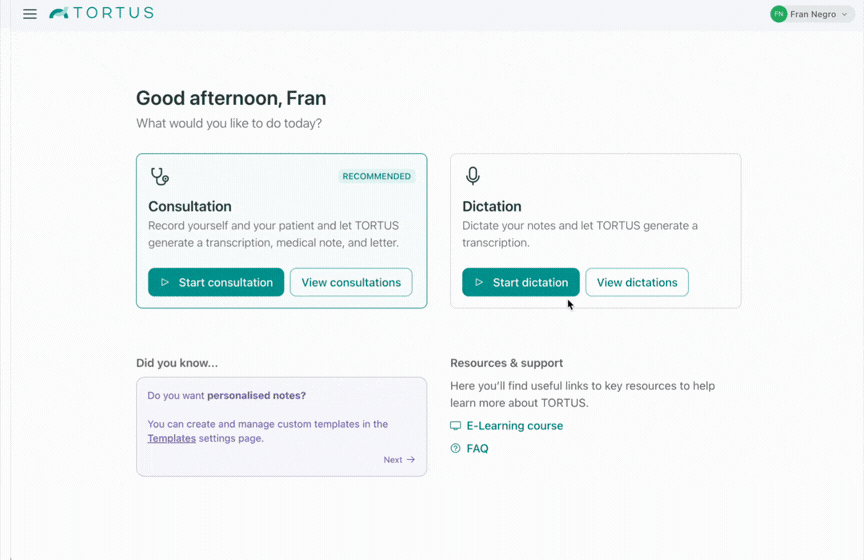Click the E-Learning course monitor icon

456,426
